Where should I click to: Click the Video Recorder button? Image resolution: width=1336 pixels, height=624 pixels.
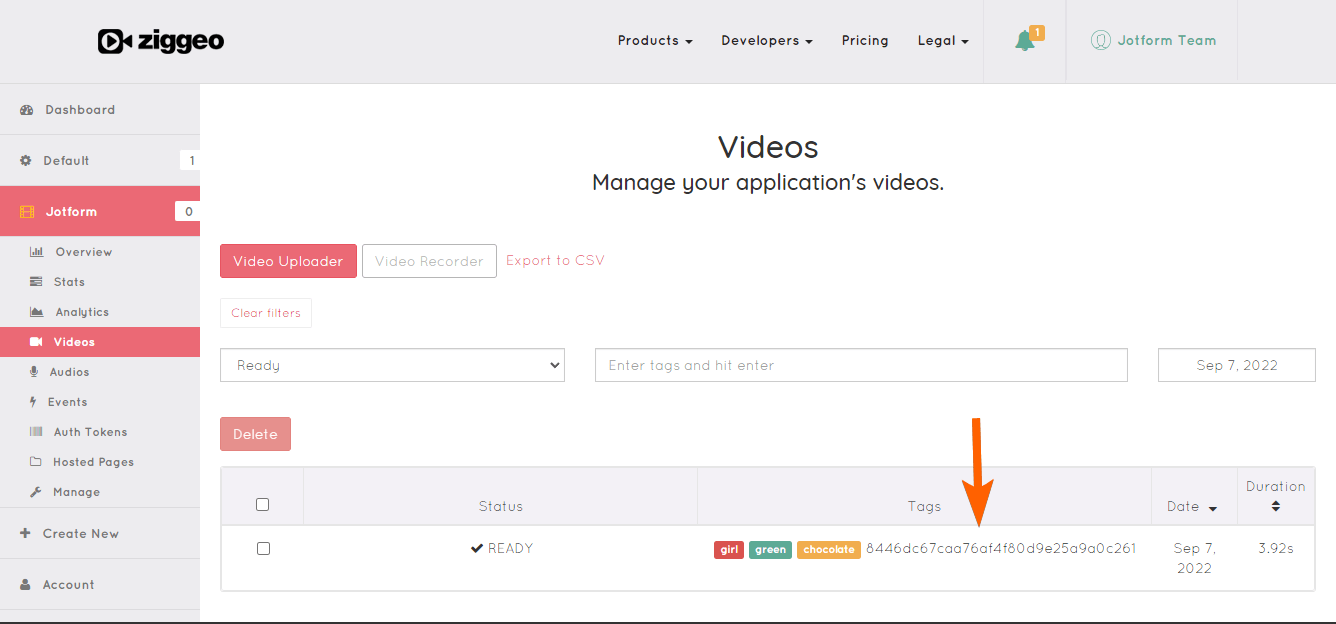(429, 261)
